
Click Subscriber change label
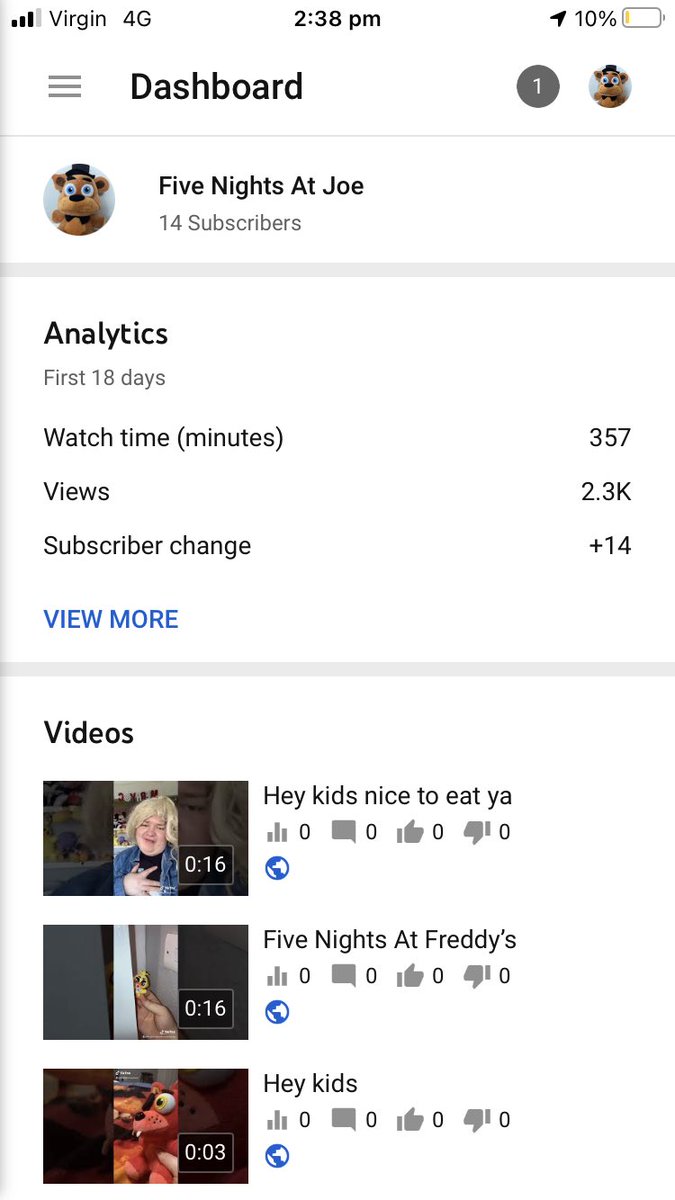pos(147,546)
